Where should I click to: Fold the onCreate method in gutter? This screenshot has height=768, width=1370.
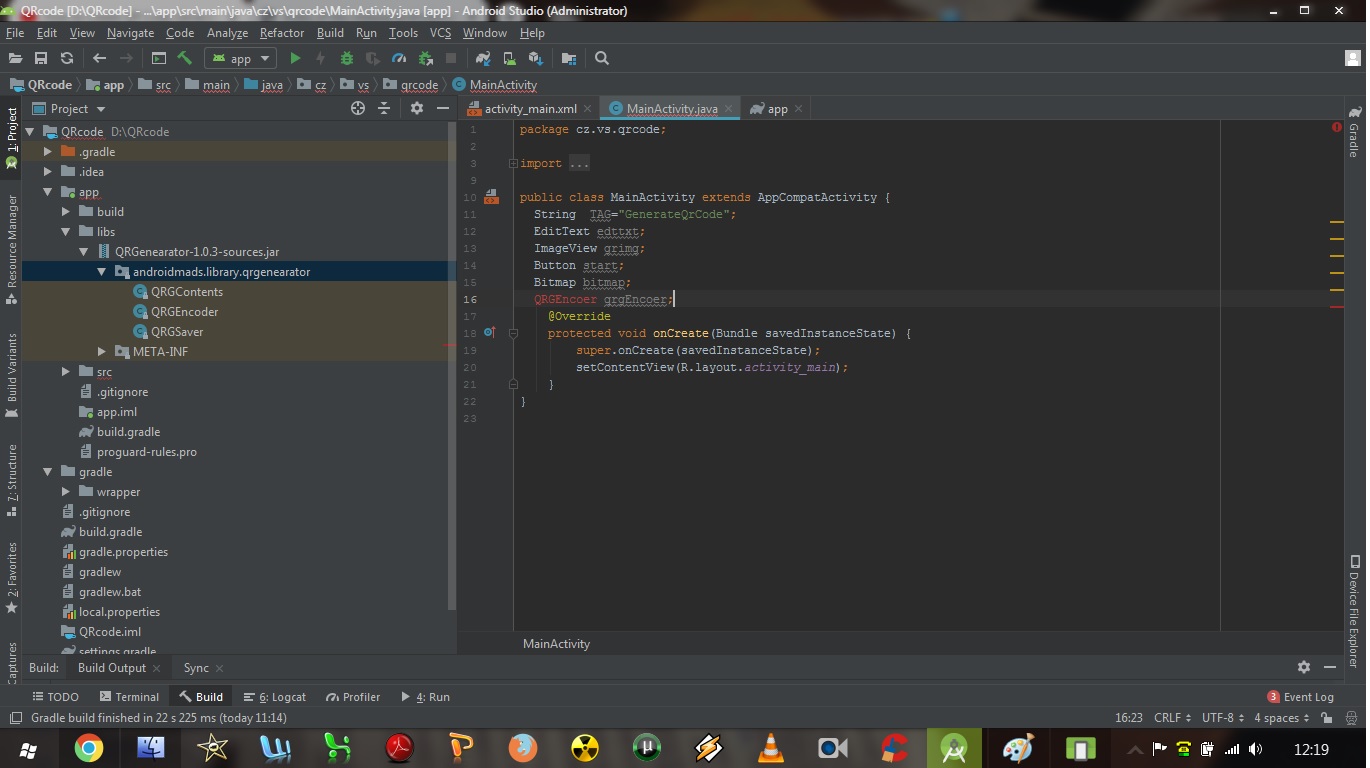click(513, 334)
